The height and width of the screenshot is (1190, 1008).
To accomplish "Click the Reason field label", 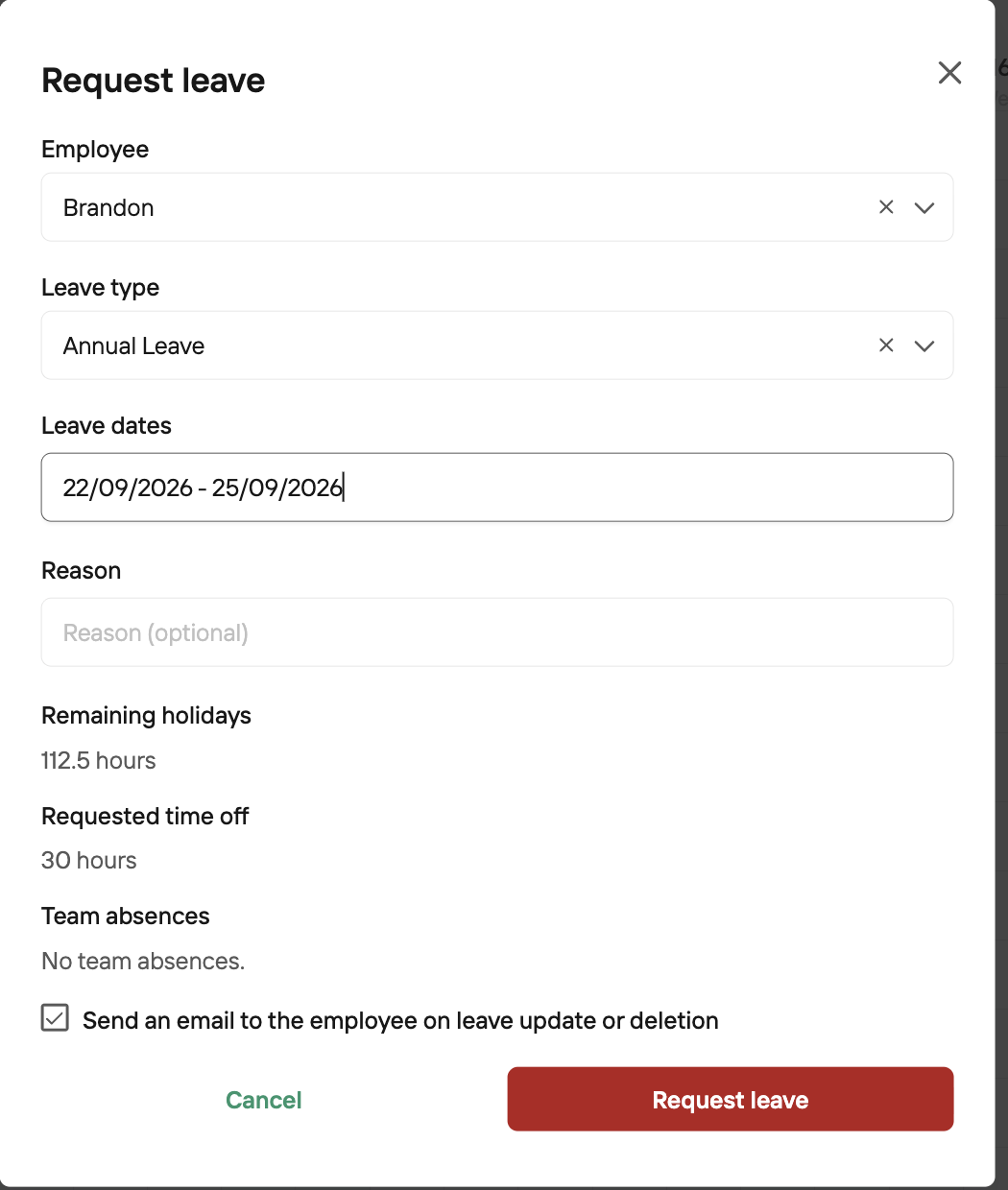I will (82, 571).
